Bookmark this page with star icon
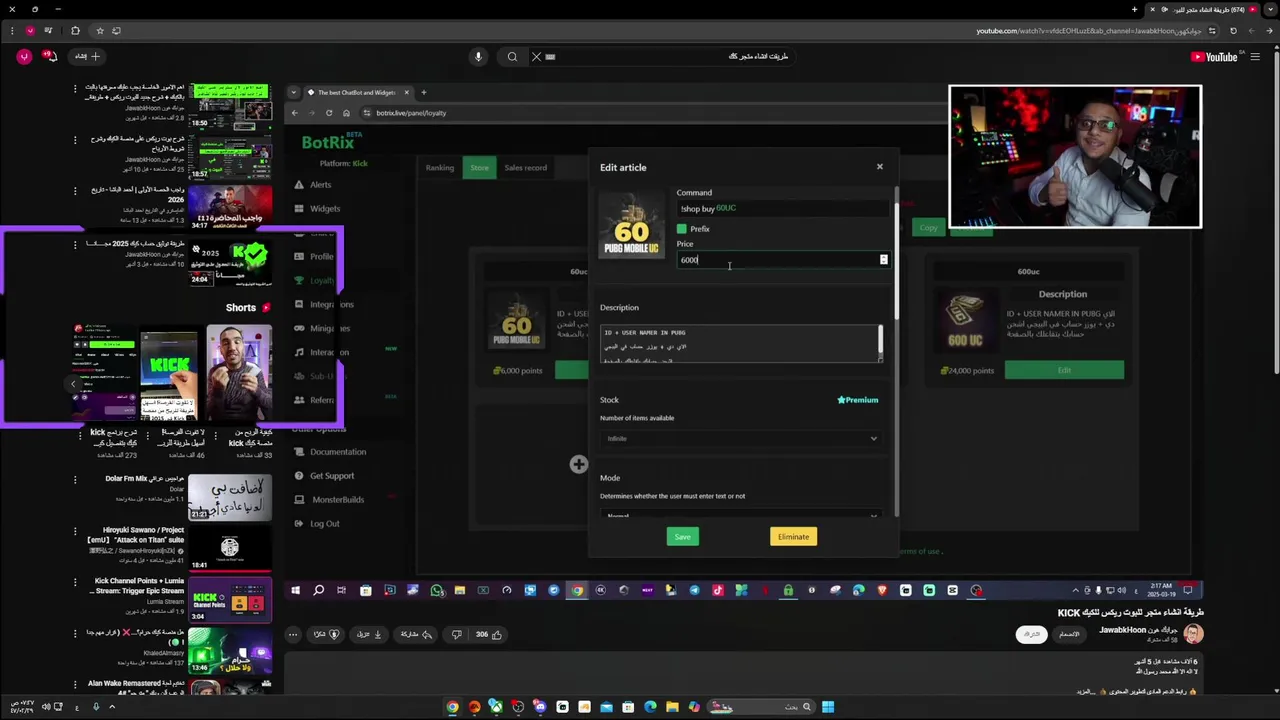1280x720 pixels. (x=99, y=31)
